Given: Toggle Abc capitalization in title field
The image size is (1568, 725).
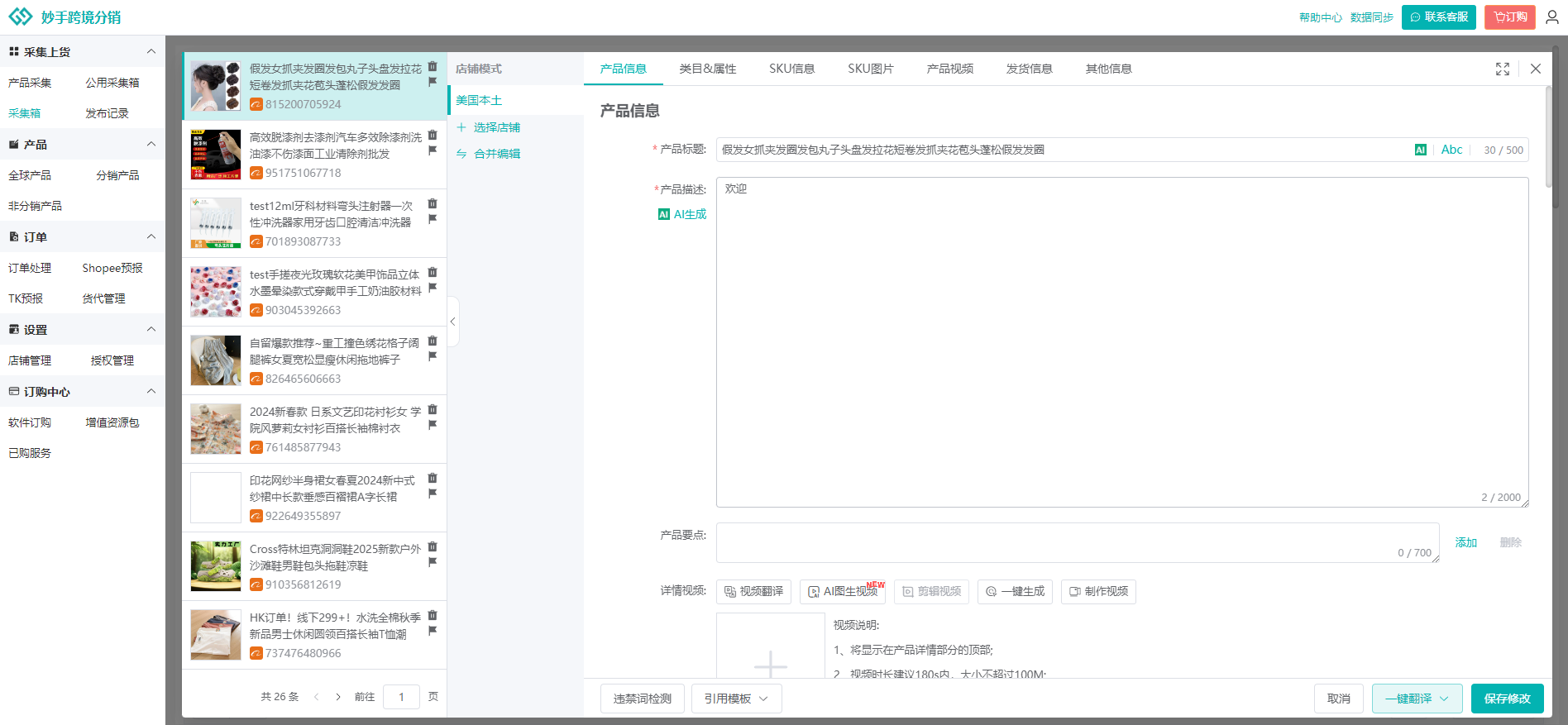Looking at the screenshot, I should [1451, 150].
